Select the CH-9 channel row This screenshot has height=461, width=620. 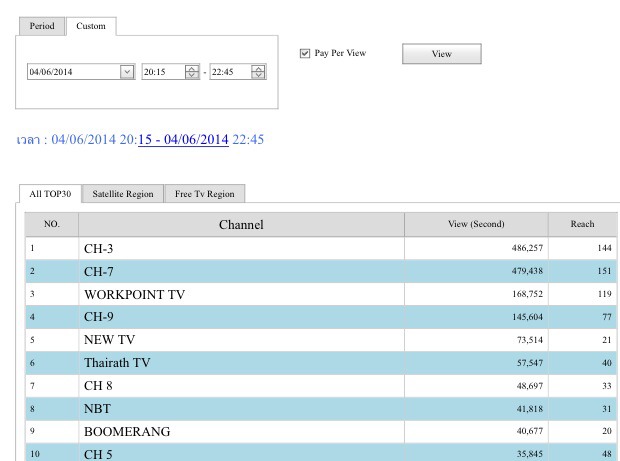(321, 317)
